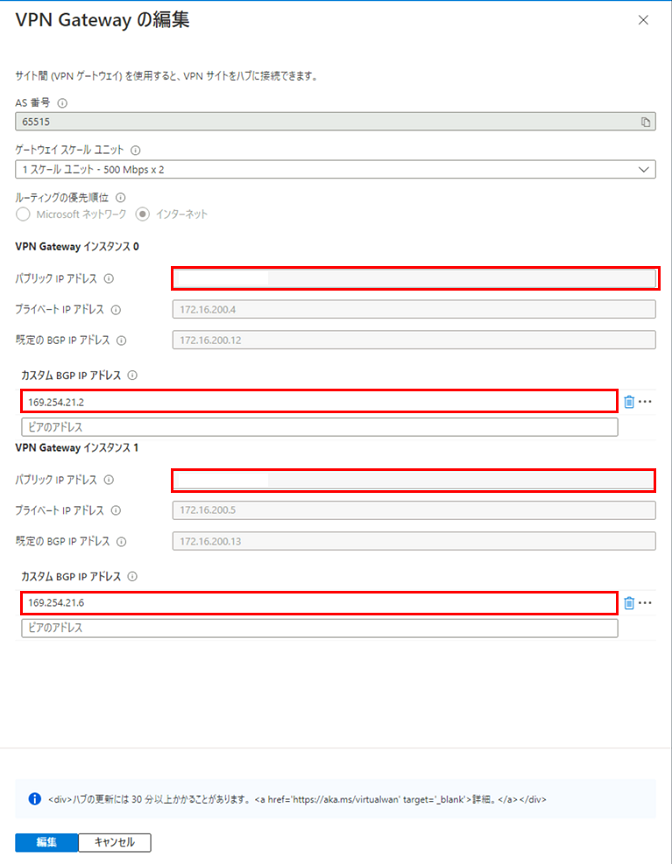Delete custom BGP address 169.254.21.6
This screenshot has height=864, width=672.
pos(629,603)
